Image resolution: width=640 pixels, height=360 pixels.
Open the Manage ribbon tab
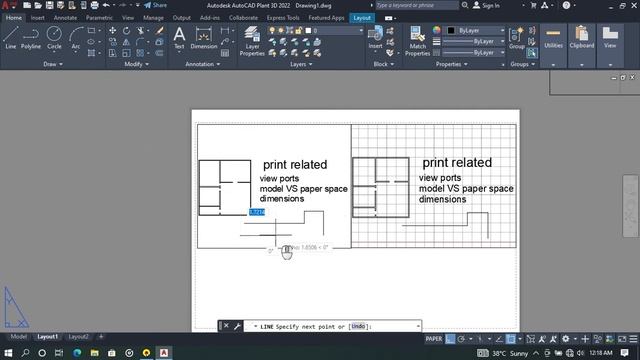click(153, 18)
